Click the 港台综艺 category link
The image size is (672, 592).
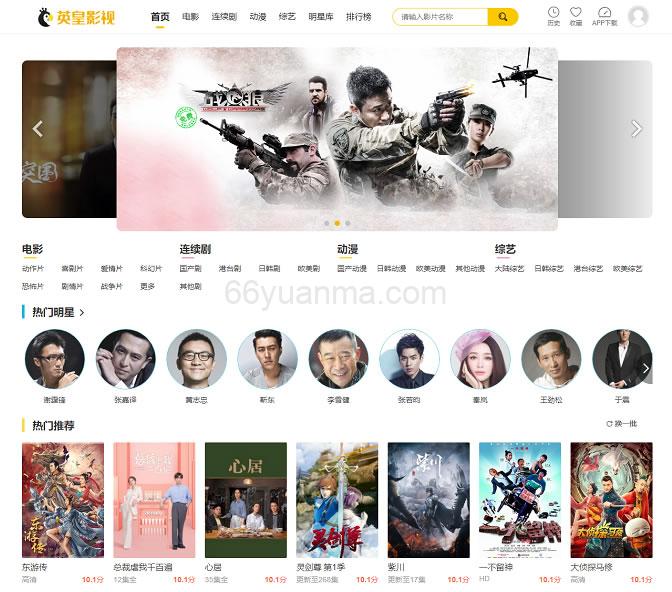coord(588,269)
